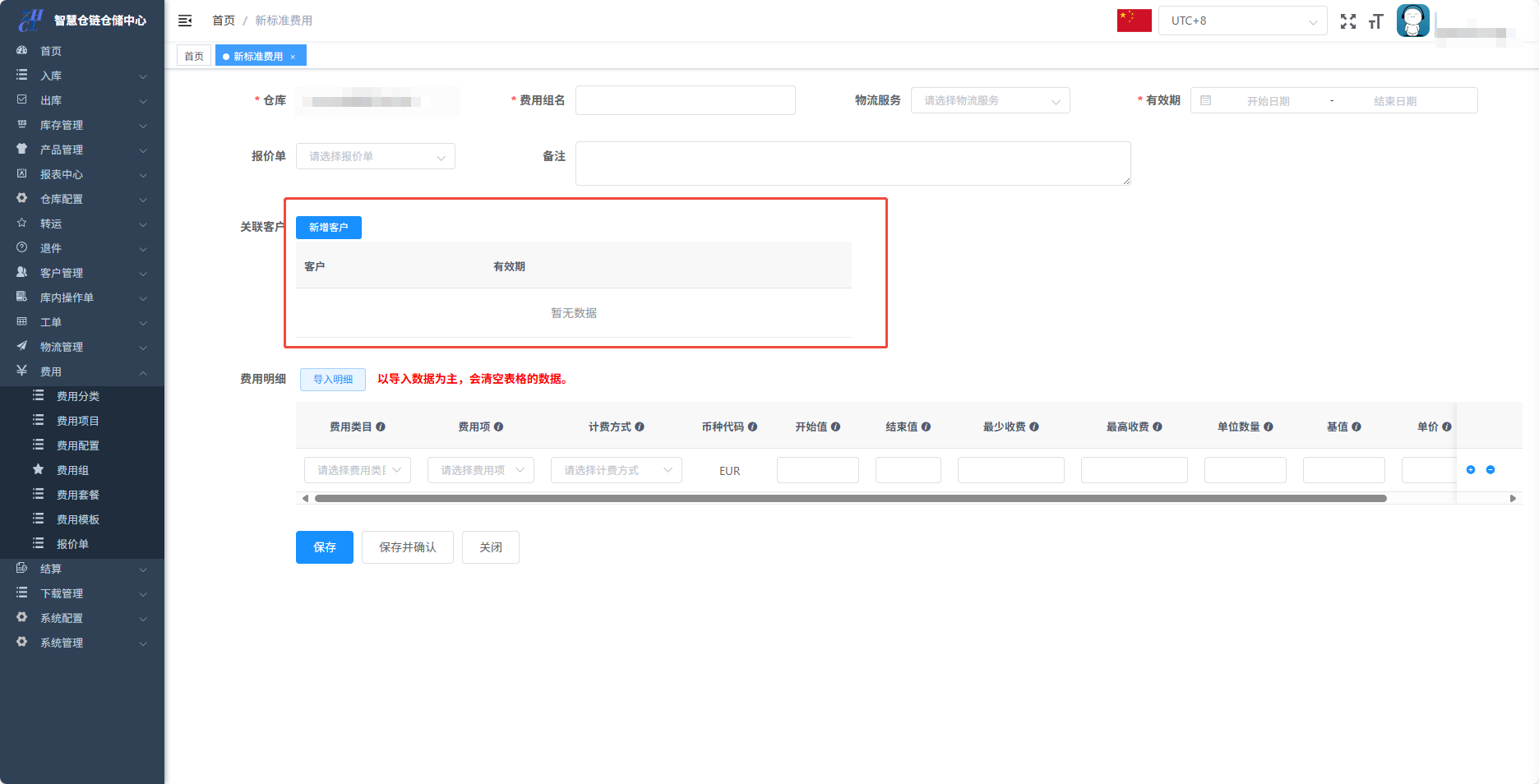Click the 新增客户 button
Image resolution: width=1539 pixels, height=784 pixels.
pyautogui.click(x=329, y=228)
